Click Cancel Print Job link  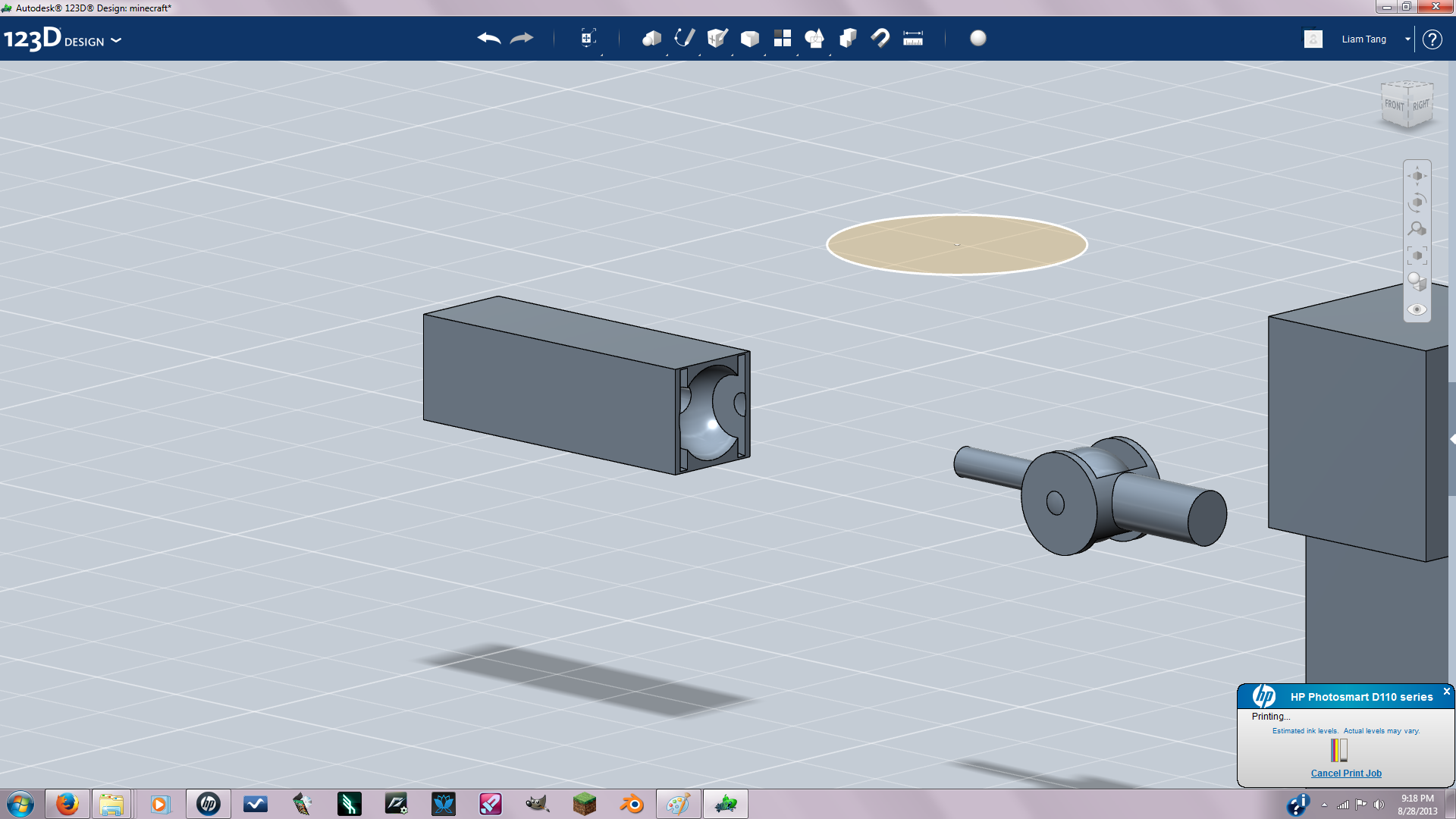click(x=1346, y=773)
